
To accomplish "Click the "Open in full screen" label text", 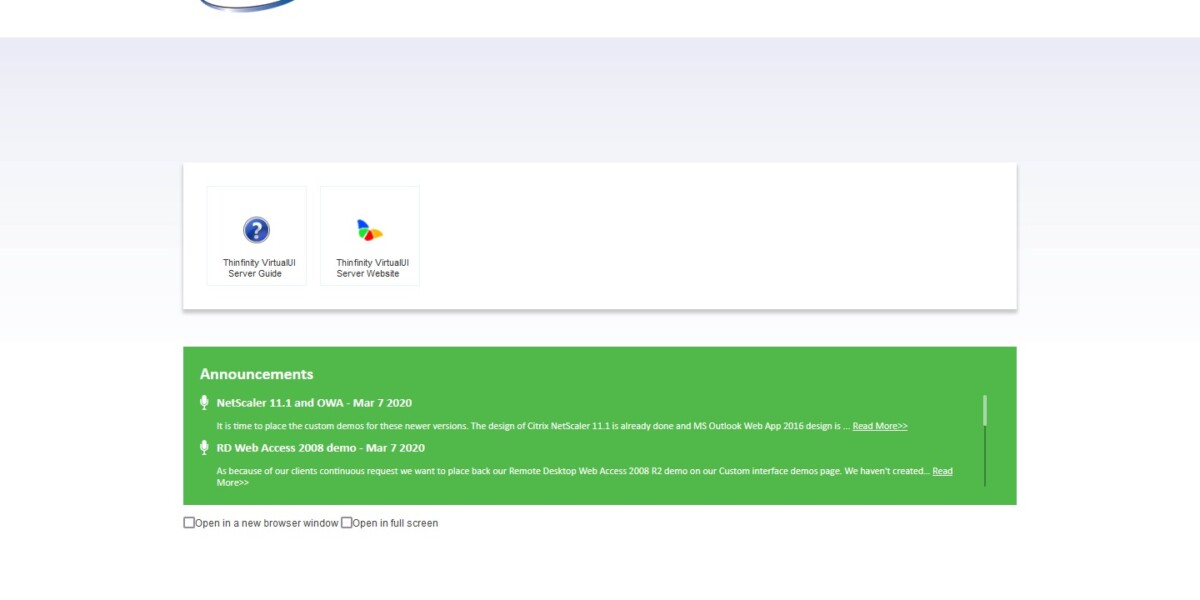I will coord(395,523).
